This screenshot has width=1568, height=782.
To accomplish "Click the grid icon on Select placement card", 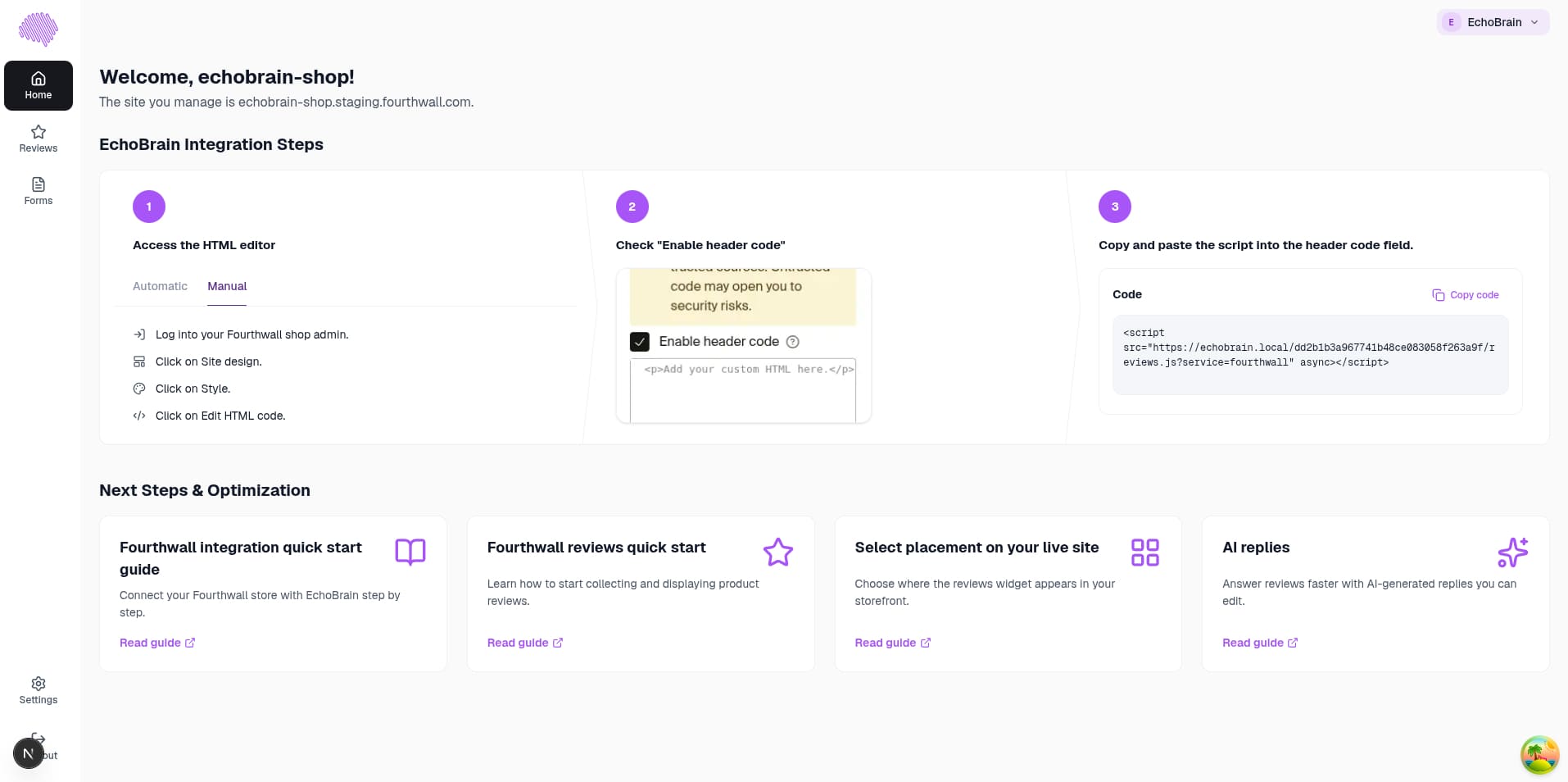I will pyautogui.click(x=1145, y=552).
